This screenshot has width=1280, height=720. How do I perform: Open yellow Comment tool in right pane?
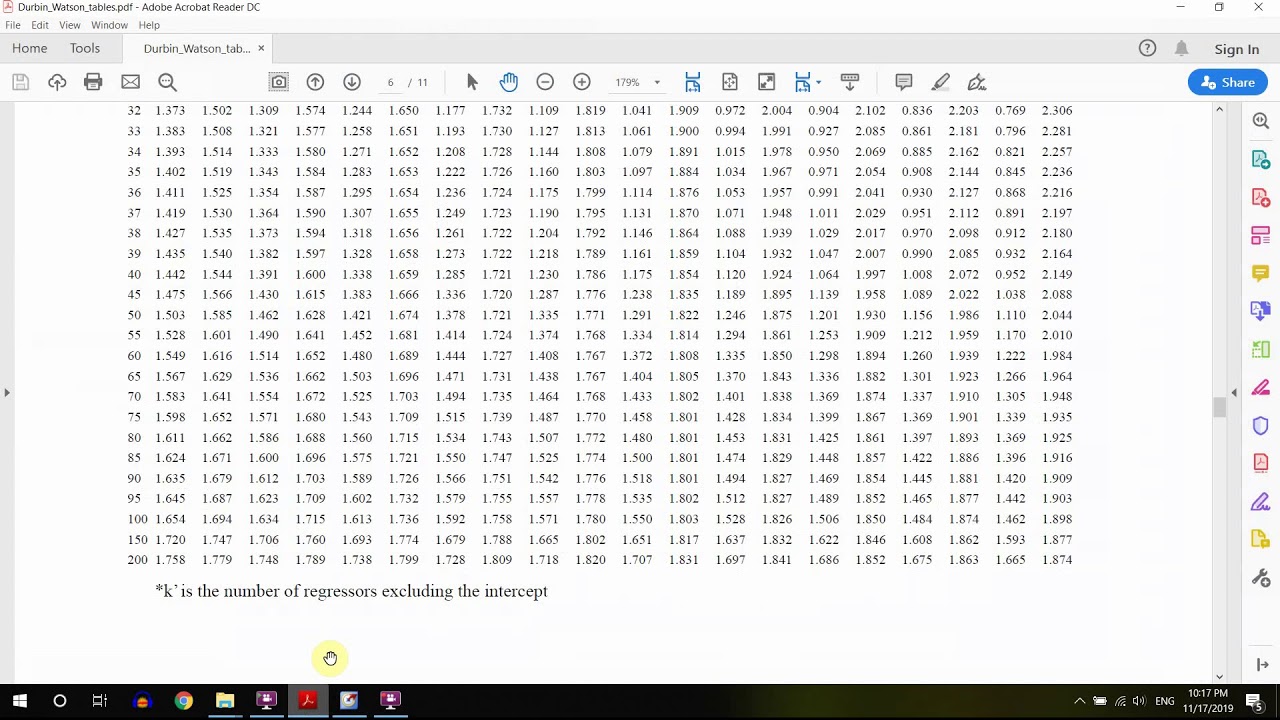point(1260,273)
